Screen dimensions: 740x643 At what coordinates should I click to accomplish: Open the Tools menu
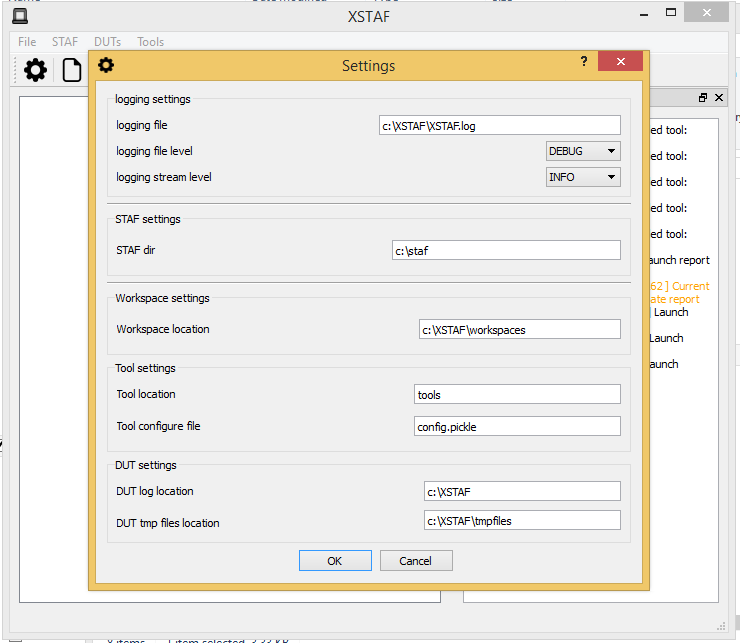151,42
